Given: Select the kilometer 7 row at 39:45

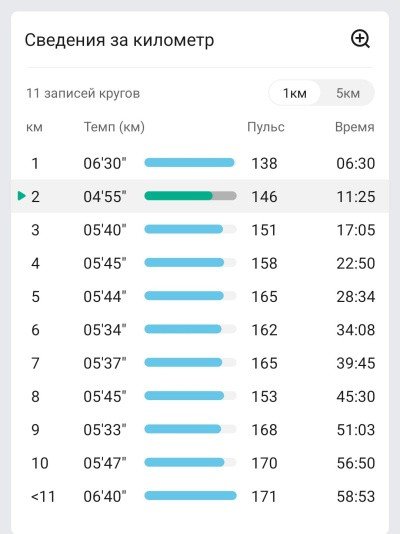Looking at the screenshot, I should [200, 363].
